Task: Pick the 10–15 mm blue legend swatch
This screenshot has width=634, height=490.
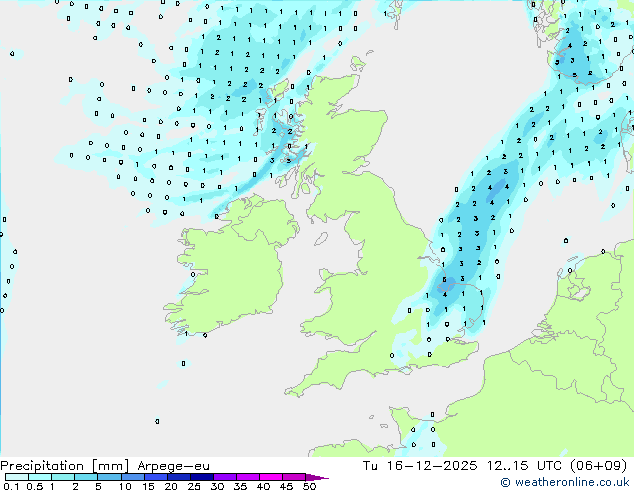Action: 132,477
